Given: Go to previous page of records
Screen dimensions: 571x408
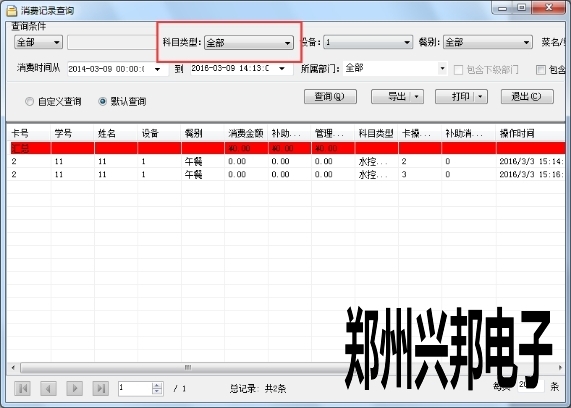Looking at the screenshot, I should pyautogui.click(x=48, y=388).
